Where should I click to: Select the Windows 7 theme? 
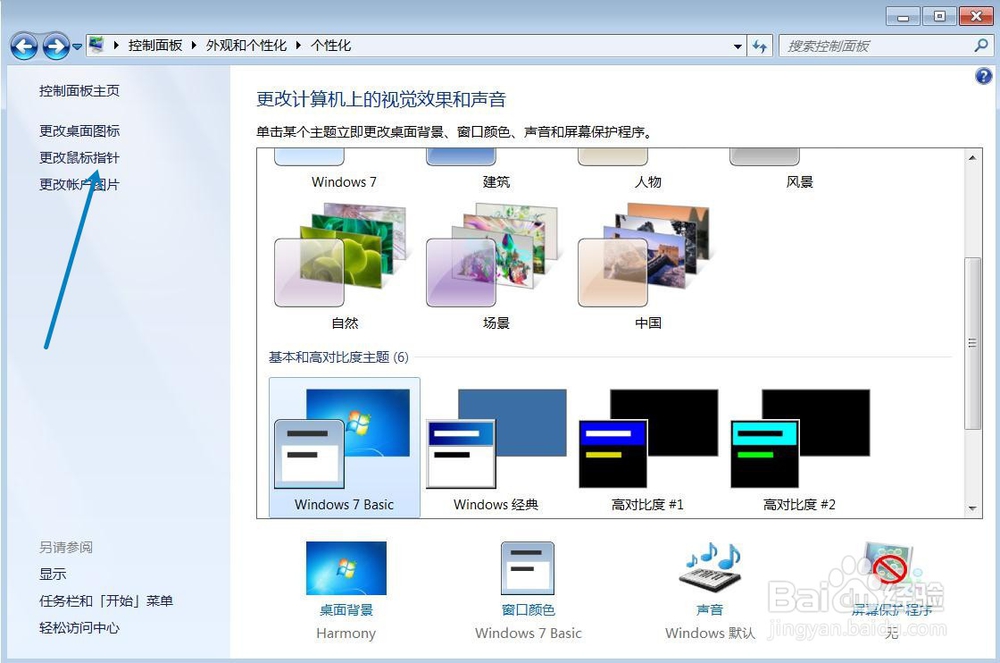(x=344, y=170)
